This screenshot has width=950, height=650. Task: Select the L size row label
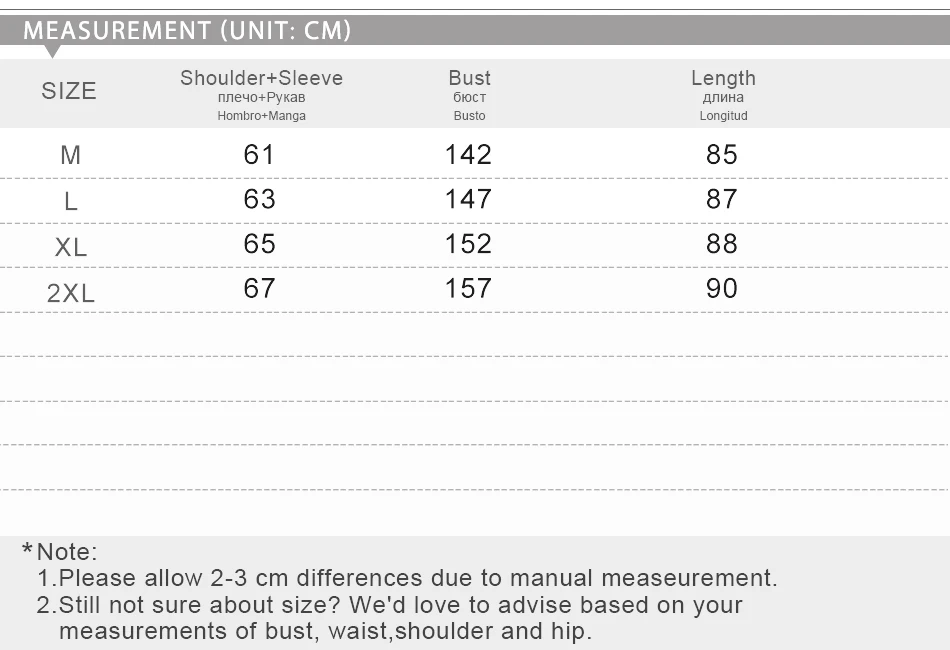pos(71,201)
